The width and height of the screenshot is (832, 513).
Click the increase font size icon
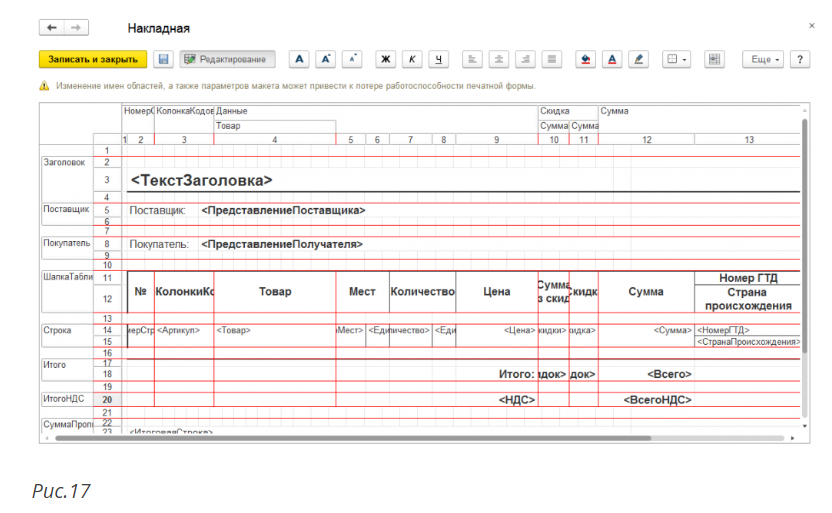[325, 60]
